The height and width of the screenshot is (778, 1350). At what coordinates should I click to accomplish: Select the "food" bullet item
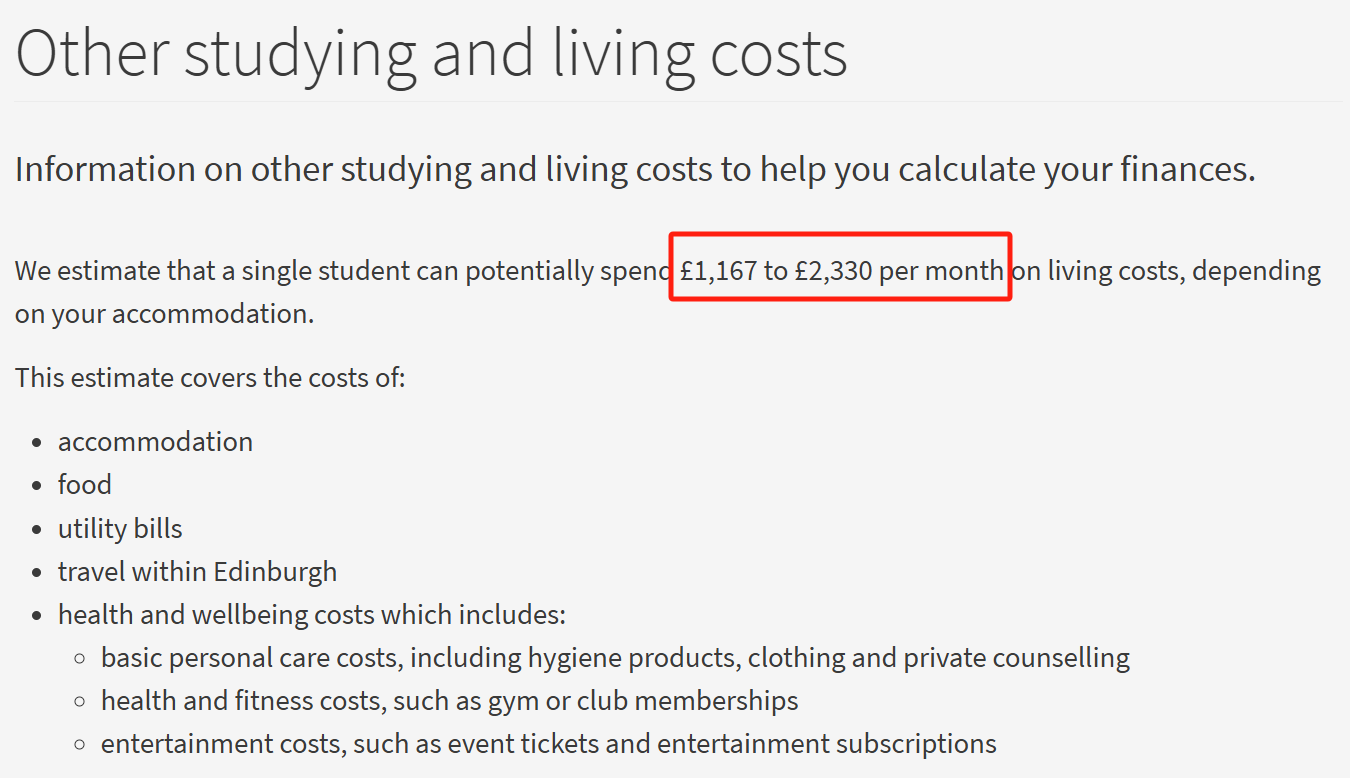(x=85, y=485)
